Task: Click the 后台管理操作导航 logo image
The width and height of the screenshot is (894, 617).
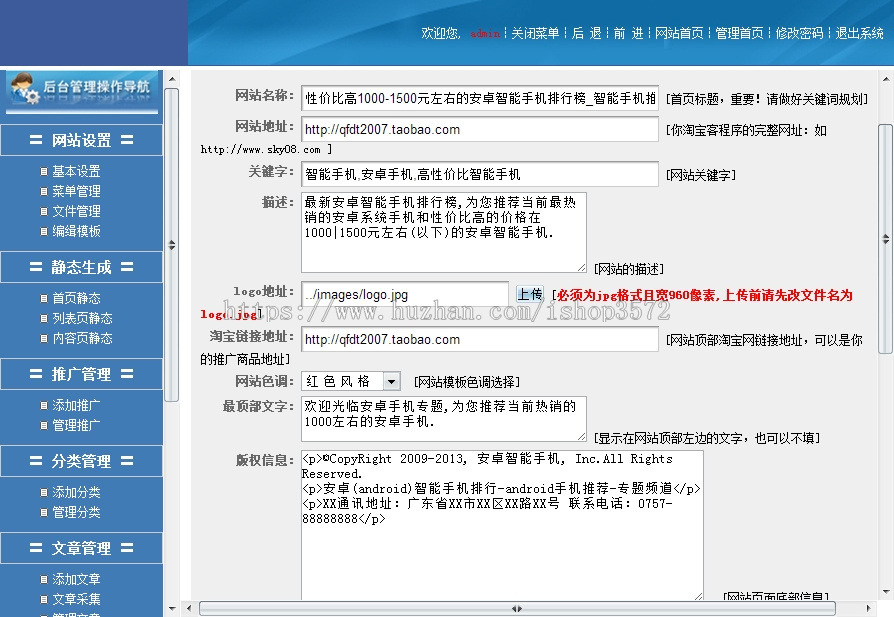Action: 81,92
